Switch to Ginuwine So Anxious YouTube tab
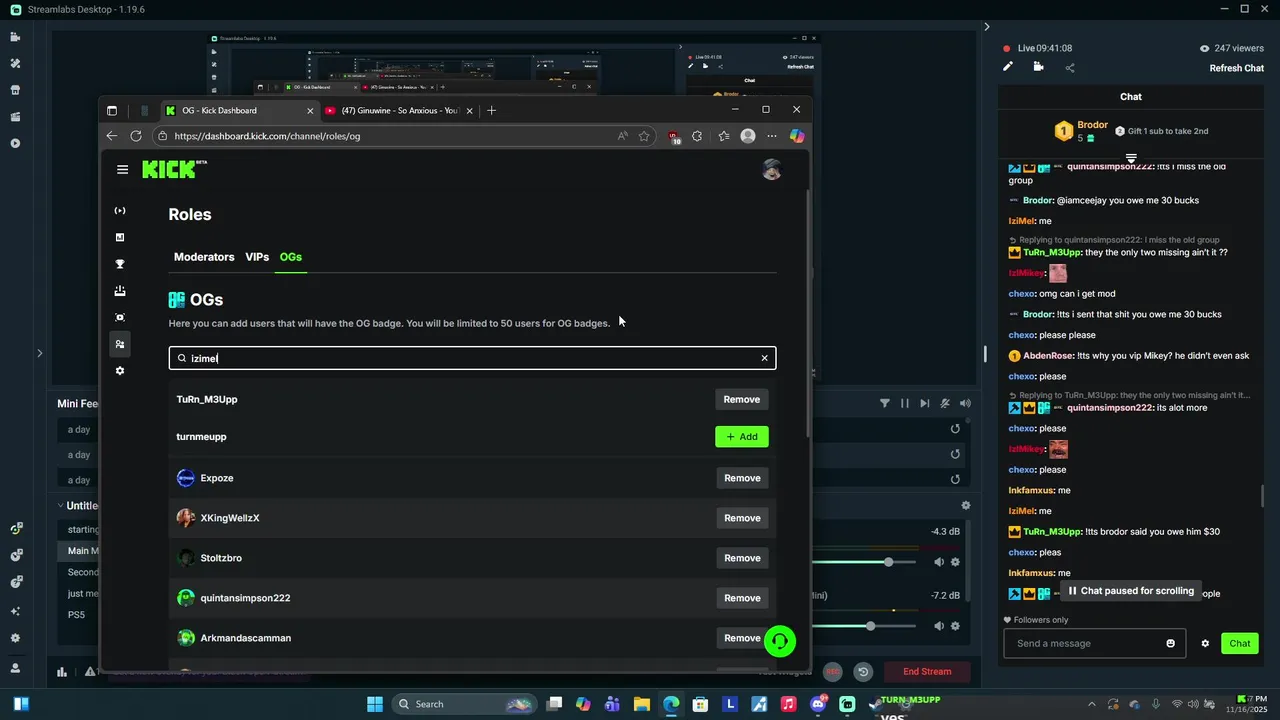1280x720 pixels. (x=399, y=110)
